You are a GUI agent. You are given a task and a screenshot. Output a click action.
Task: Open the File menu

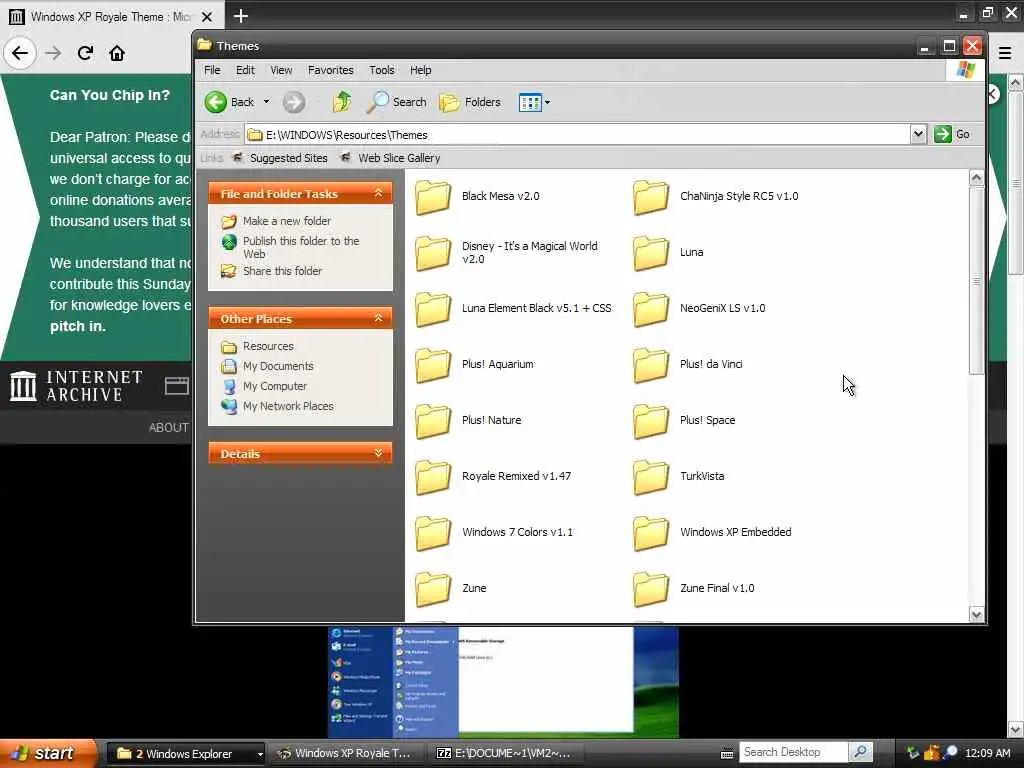tap(212, 70)
